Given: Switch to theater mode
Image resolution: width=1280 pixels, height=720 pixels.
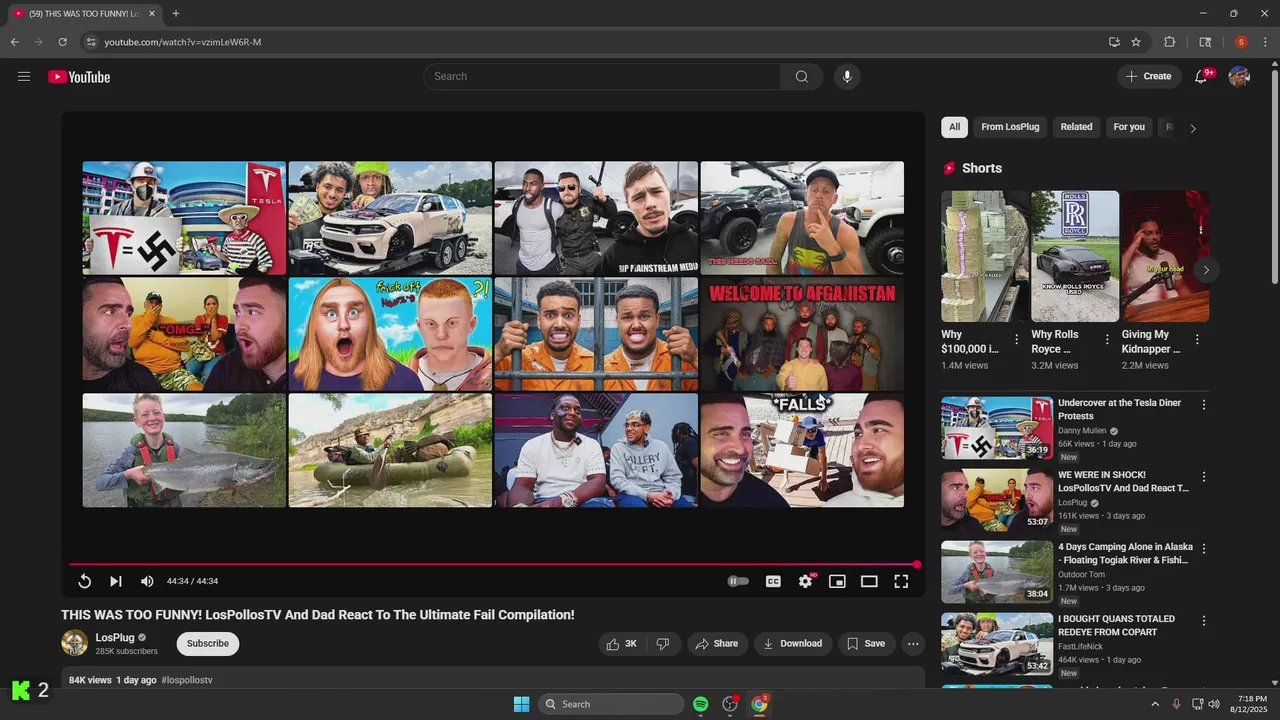Looking at the screenshot, I should click(x=869, y=581).
